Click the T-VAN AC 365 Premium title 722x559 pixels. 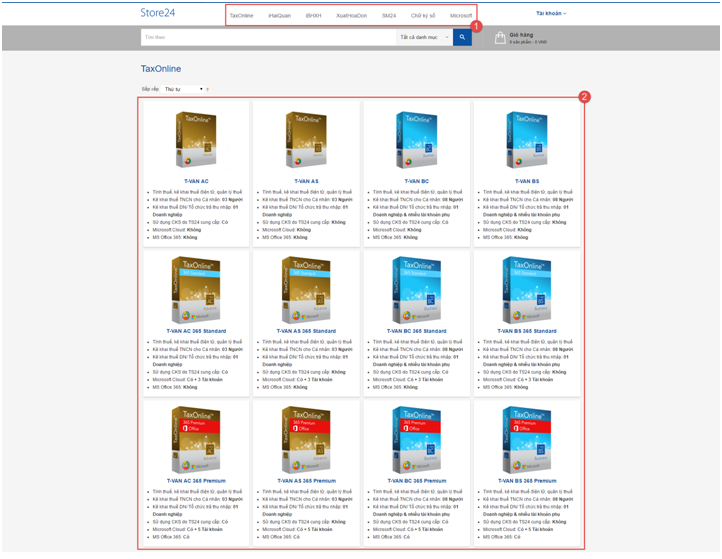(196, 481)
